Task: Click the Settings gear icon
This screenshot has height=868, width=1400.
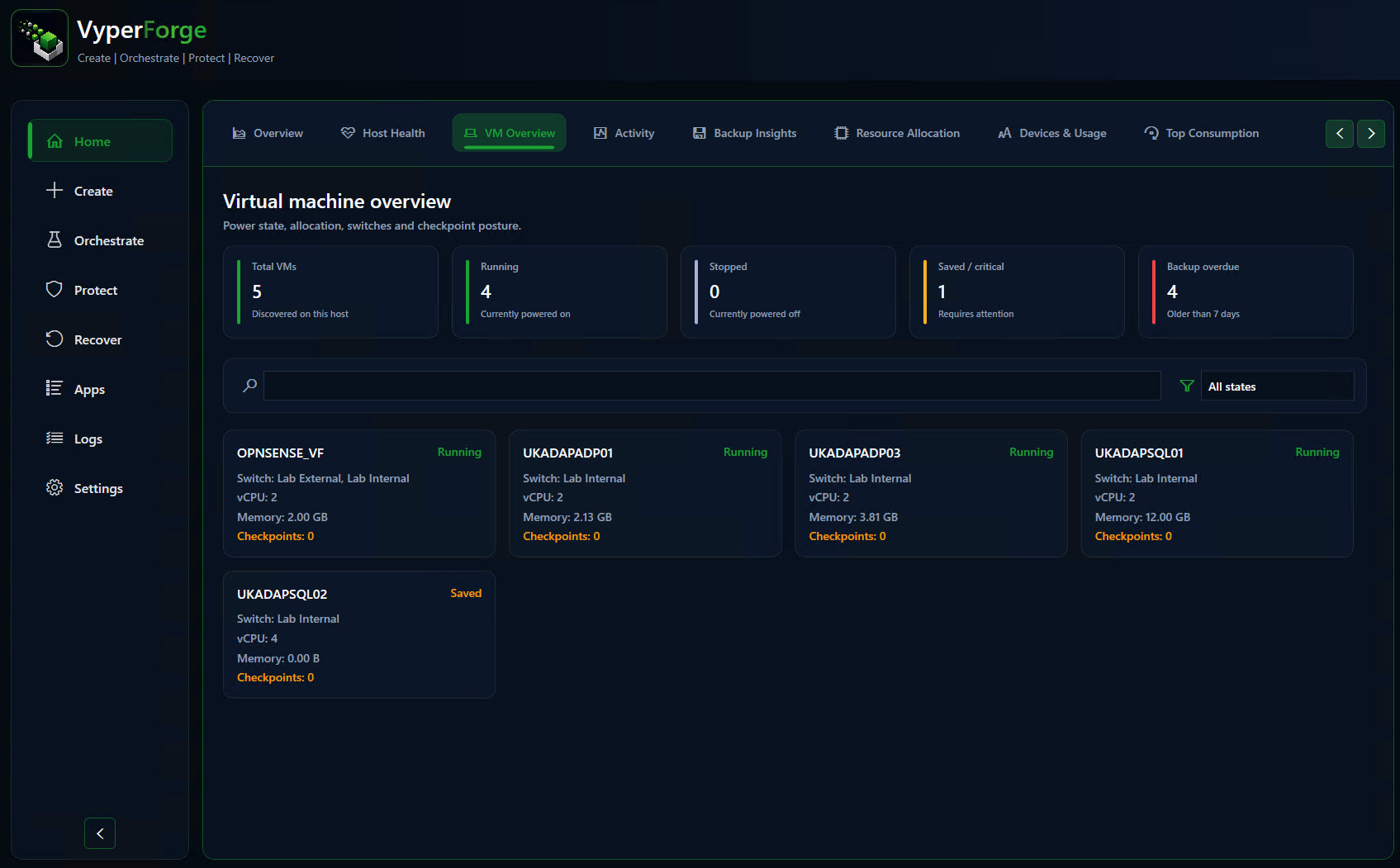Action: tap(55, 488)
